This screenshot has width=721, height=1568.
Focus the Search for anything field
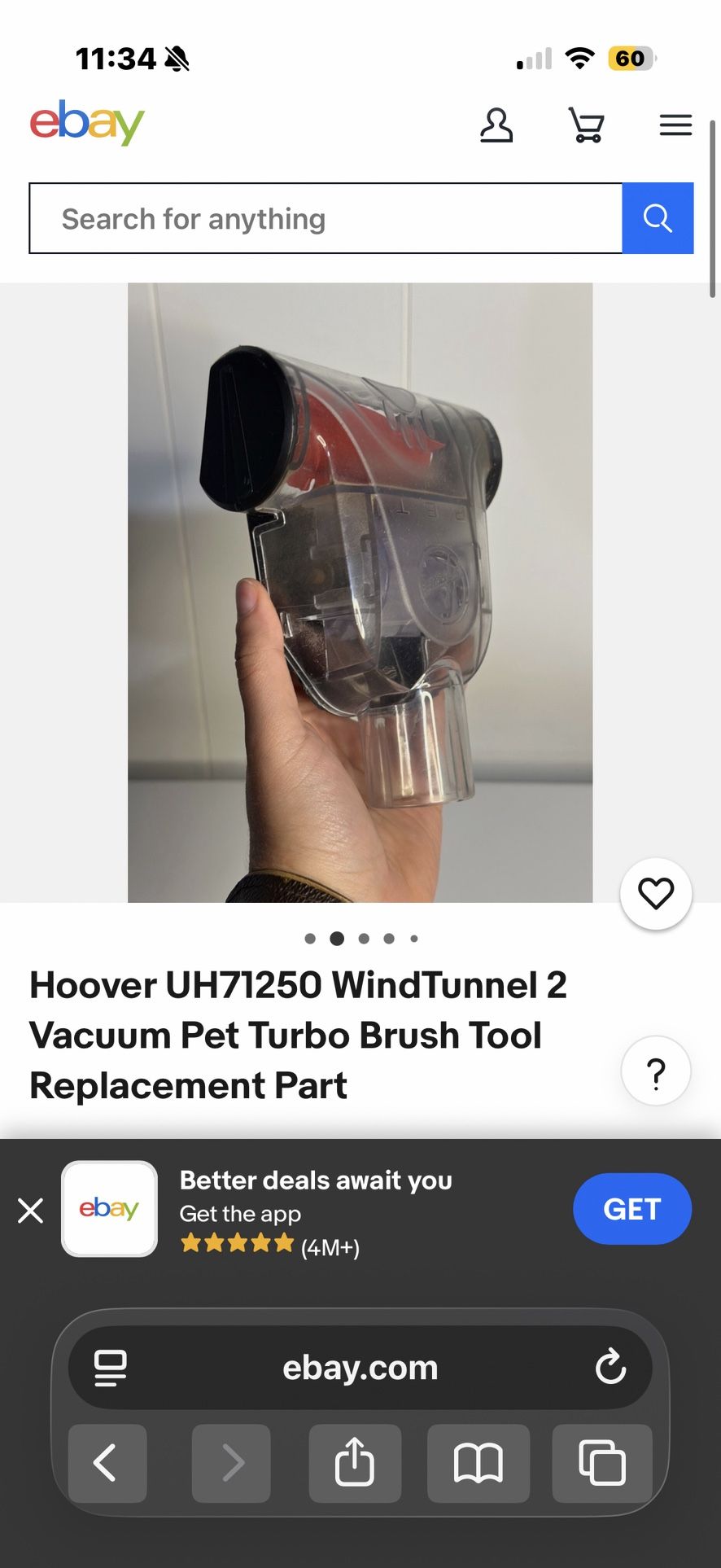326,218
